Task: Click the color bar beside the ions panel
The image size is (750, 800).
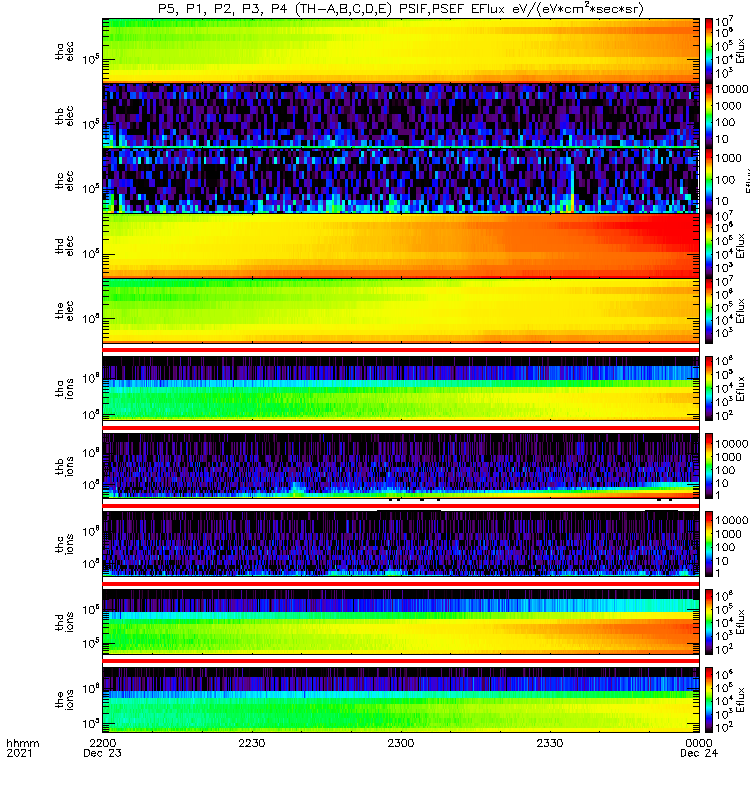Action: (709, 699)
